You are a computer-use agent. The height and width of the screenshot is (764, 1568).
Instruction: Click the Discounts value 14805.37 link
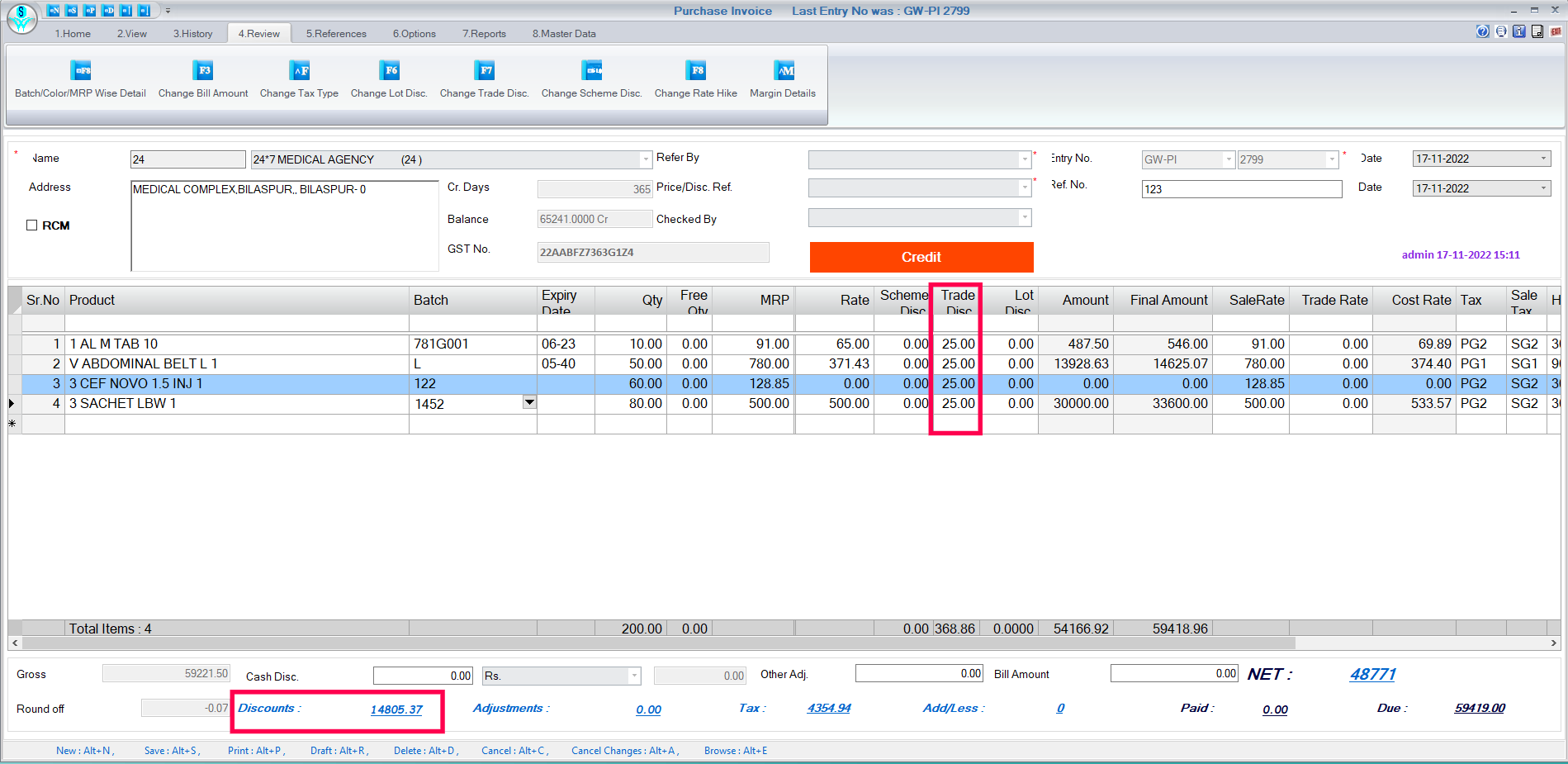396,709
